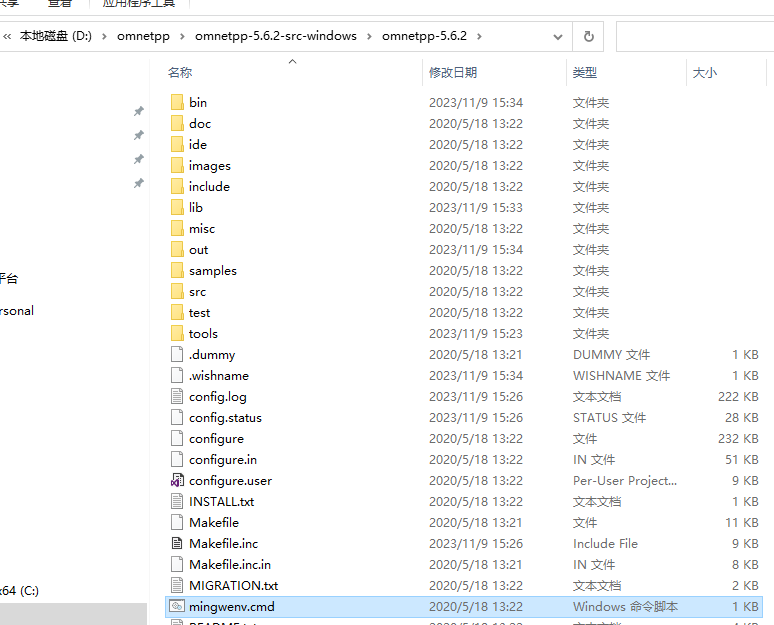Image resolution: width=774 pixels, height=625 pixels.
Task: Click the Makefile.inc file icon
Action: point(177,543)
